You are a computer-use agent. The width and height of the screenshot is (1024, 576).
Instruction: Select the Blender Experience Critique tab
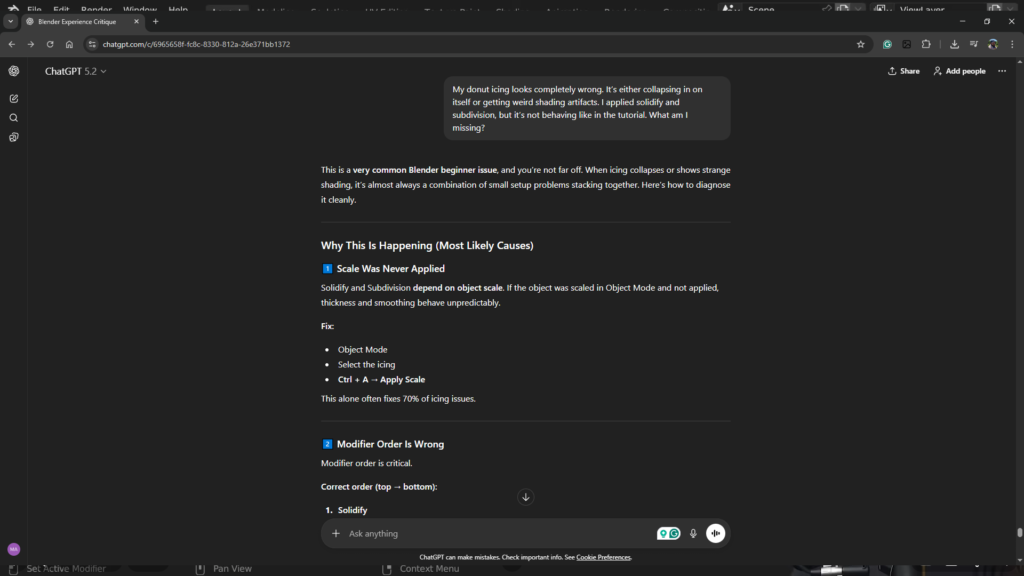pyautogui.click(x=75, y=20)
